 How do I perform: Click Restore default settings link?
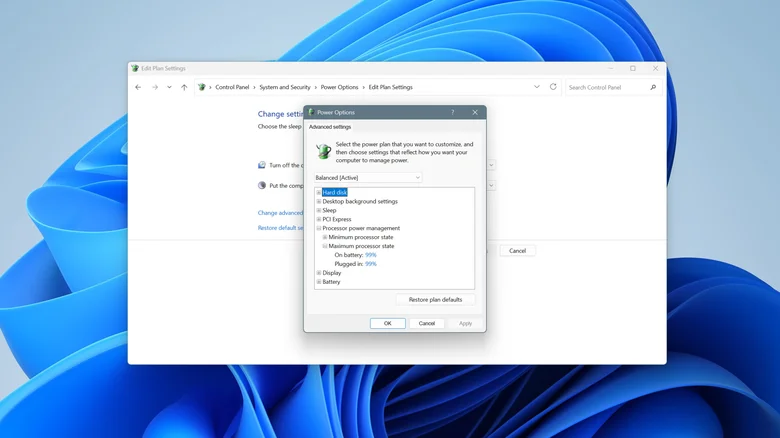click(x=280, y=228)
